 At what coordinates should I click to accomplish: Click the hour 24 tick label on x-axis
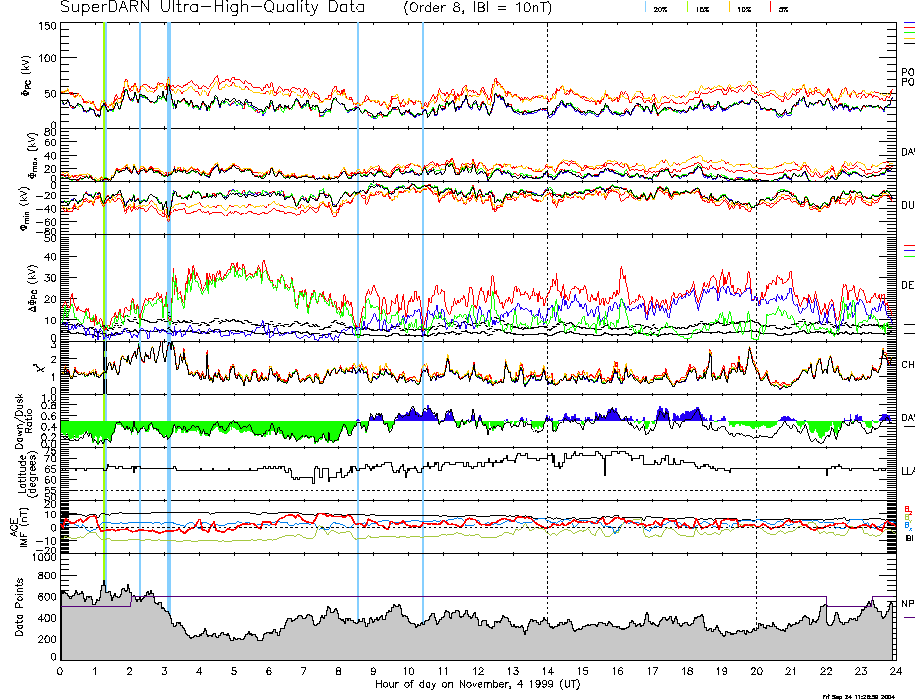(894, 671)
